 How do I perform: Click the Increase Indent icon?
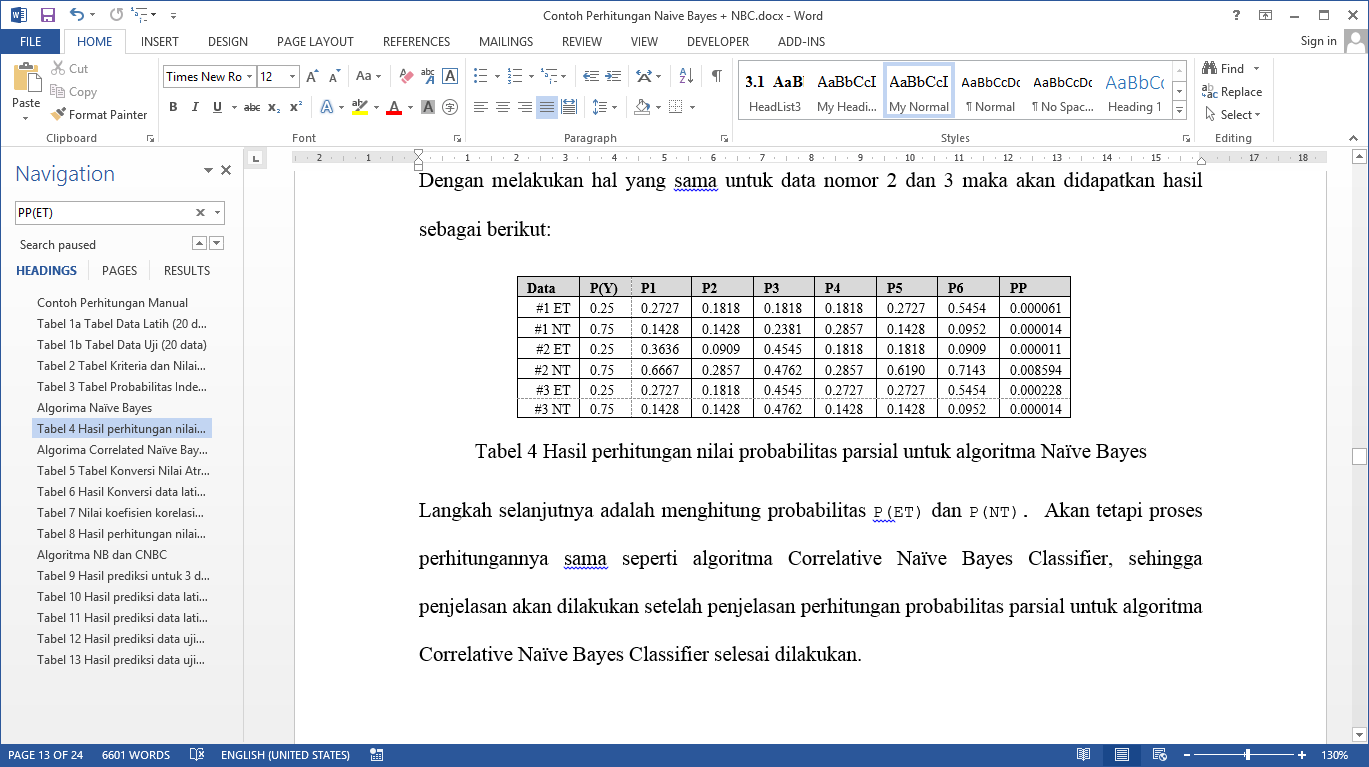(x=612, y=76)
